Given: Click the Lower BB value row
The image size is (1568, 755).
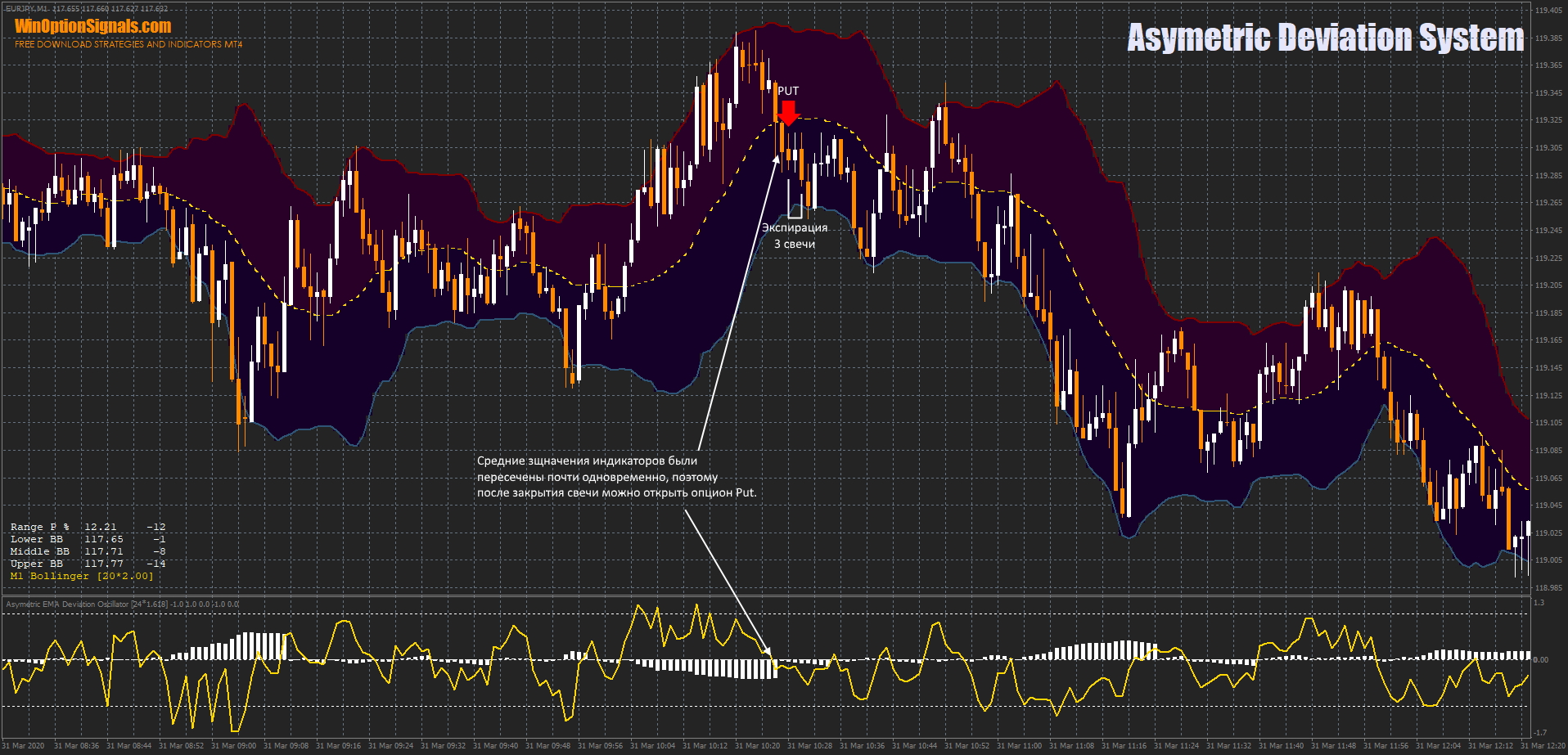Looking at the screenshot, I should click(88, 539).
